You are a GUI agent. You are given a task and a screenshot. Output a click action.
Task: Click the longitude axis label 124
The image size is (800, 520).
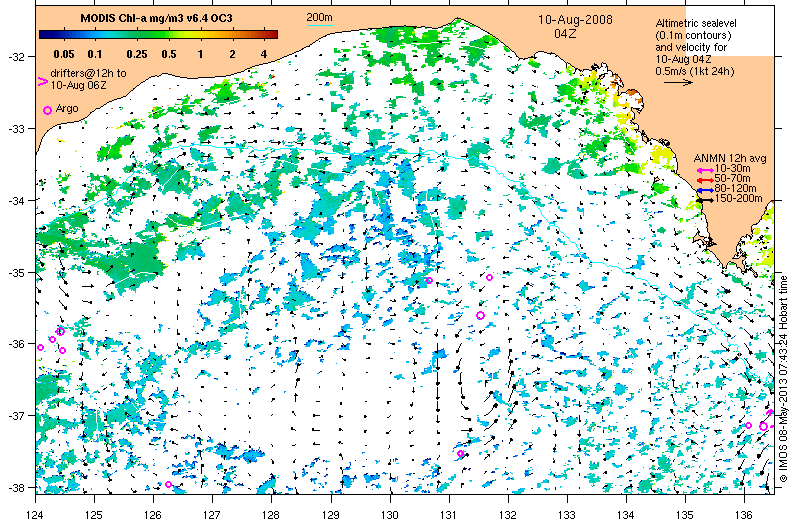click(x=35, y=514)
